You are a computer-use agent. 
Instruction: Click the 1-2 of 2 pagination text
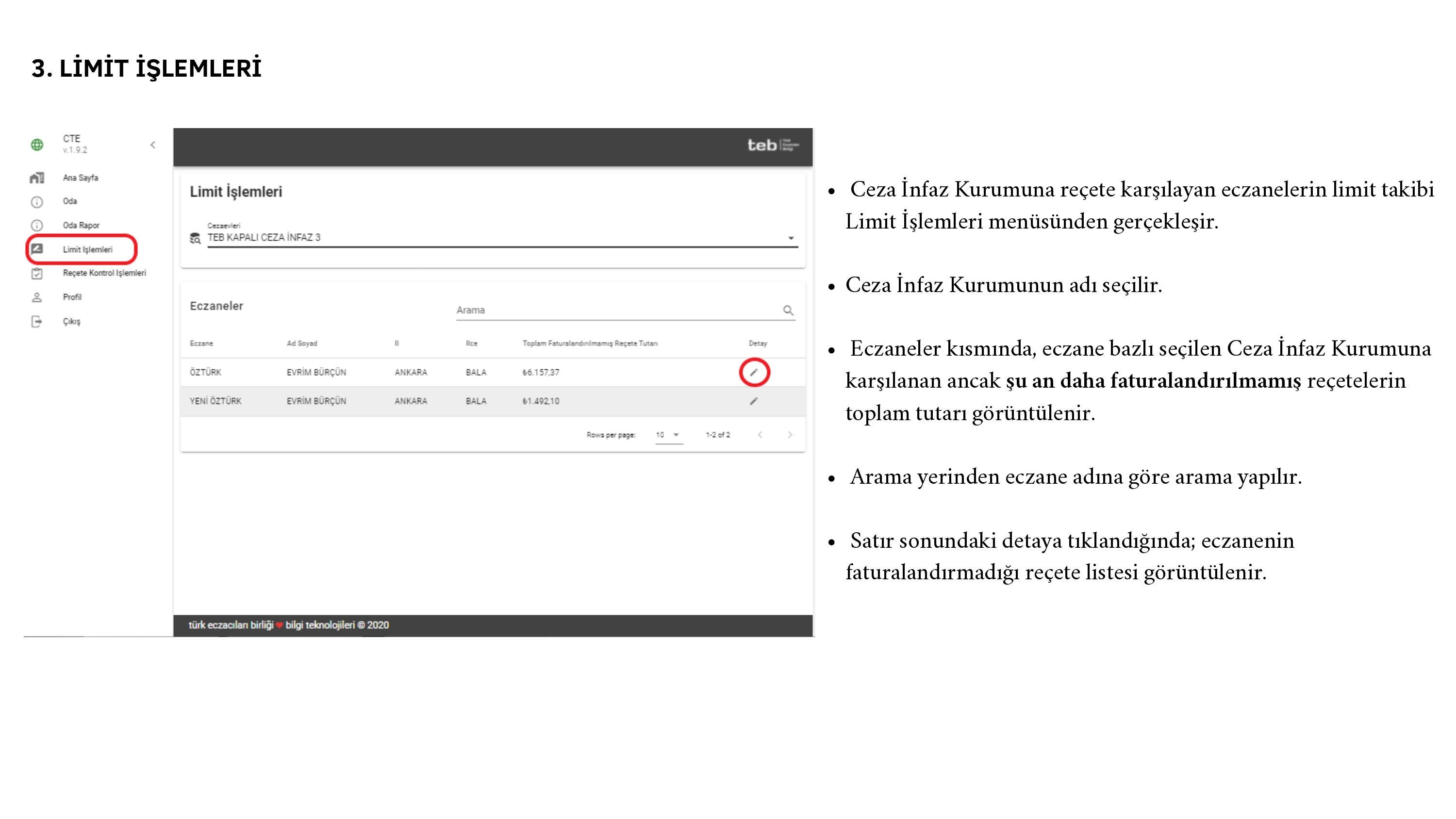(717, 435)
